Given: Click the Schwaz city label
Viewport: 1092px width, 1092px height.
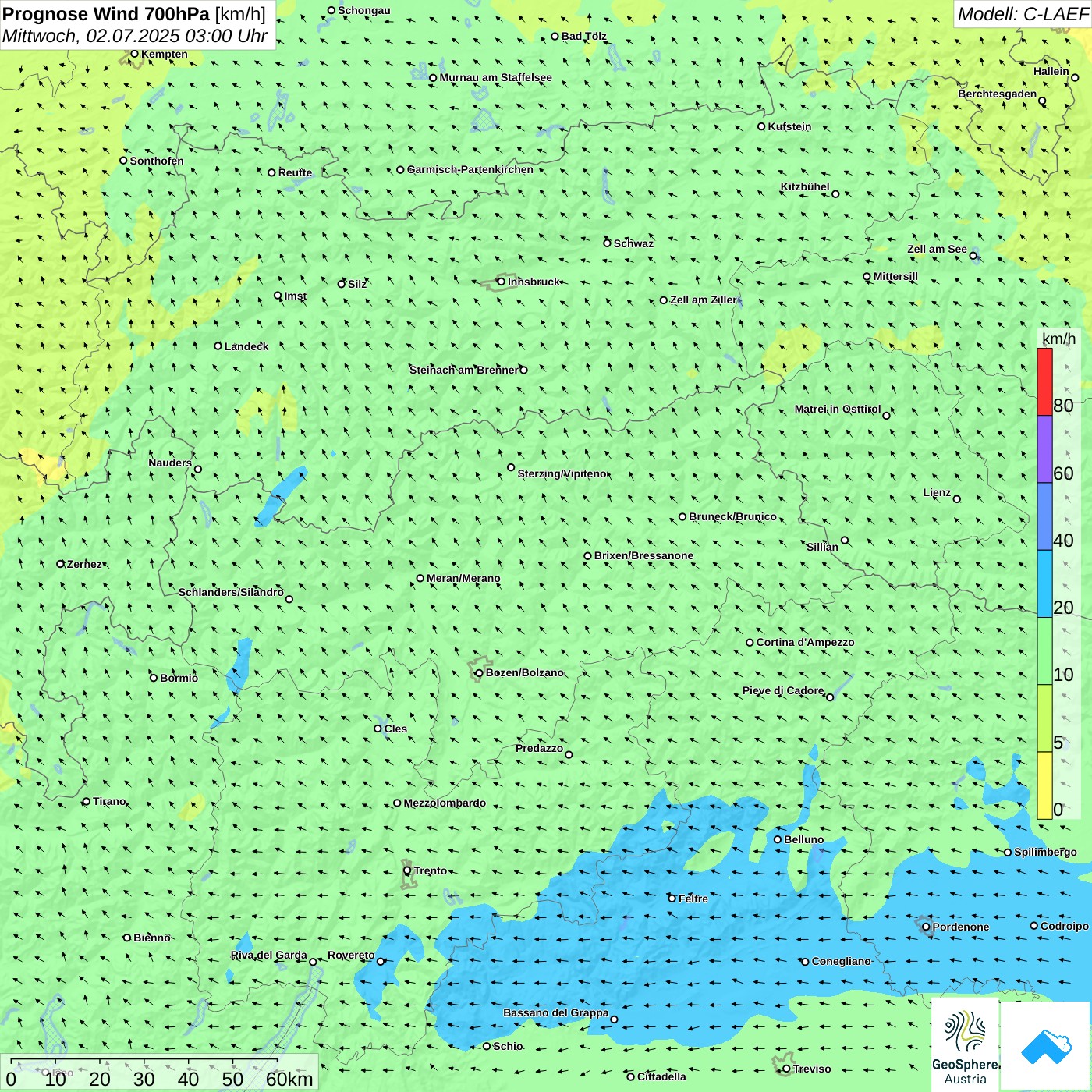Looking at the screenshot, I should tap(633, 243).
